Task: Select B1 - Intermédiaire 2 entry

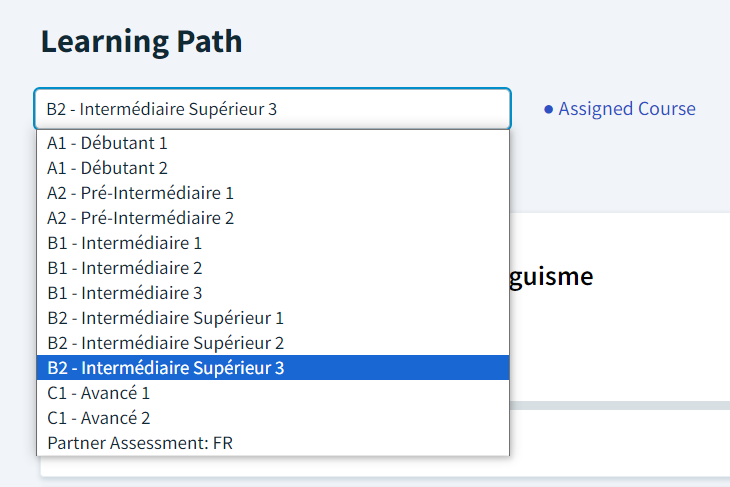Action: coord(124,268)
